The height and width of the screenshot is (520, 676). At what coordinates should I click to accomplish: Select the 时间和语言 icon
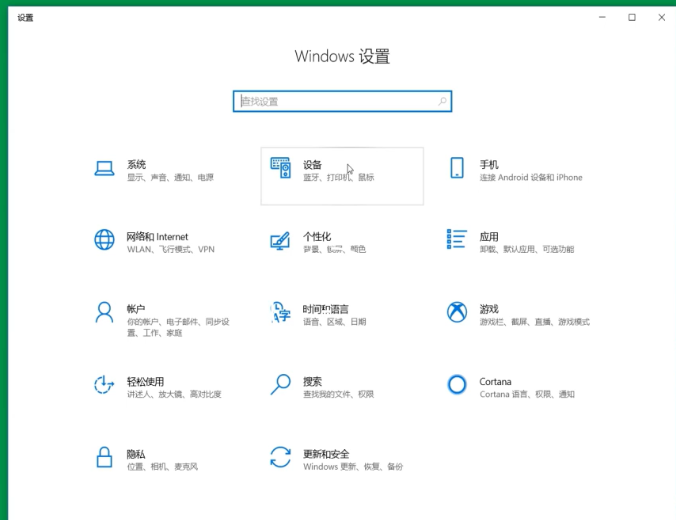click(x=281, y=313)
